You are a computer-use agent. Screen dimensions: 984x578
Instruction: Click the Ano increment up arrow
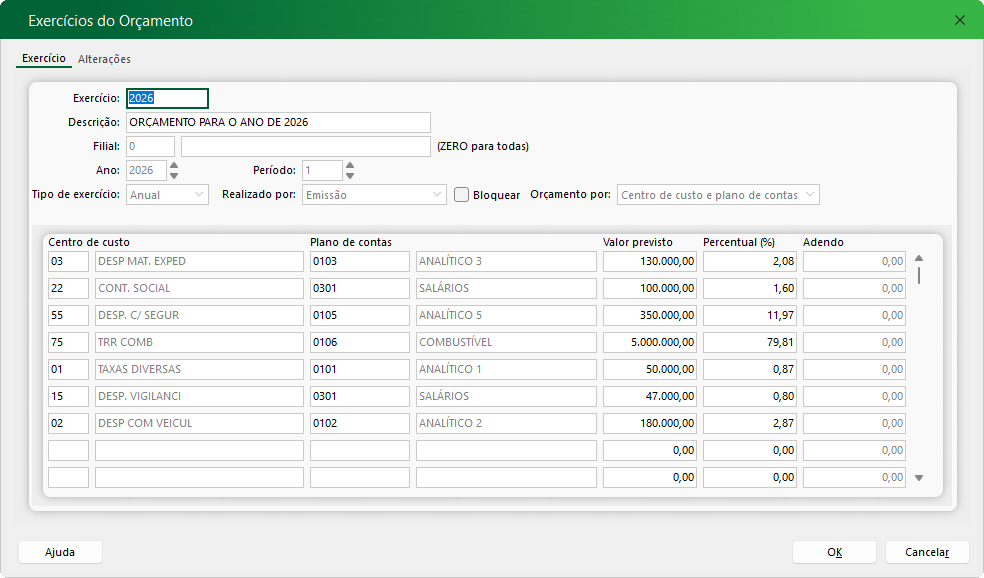pos(174,166)
